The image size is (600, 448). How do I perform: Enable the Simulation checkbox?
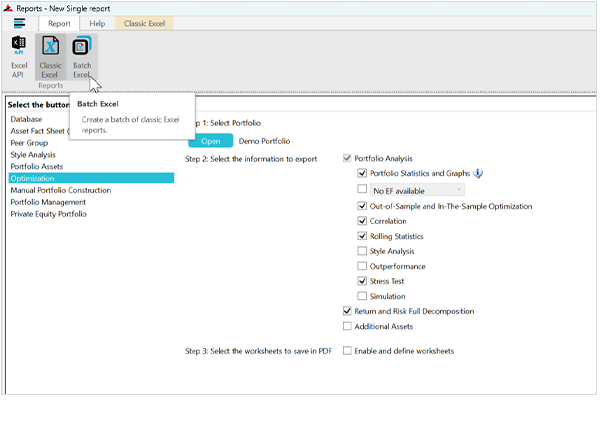[x=362, y=296]
